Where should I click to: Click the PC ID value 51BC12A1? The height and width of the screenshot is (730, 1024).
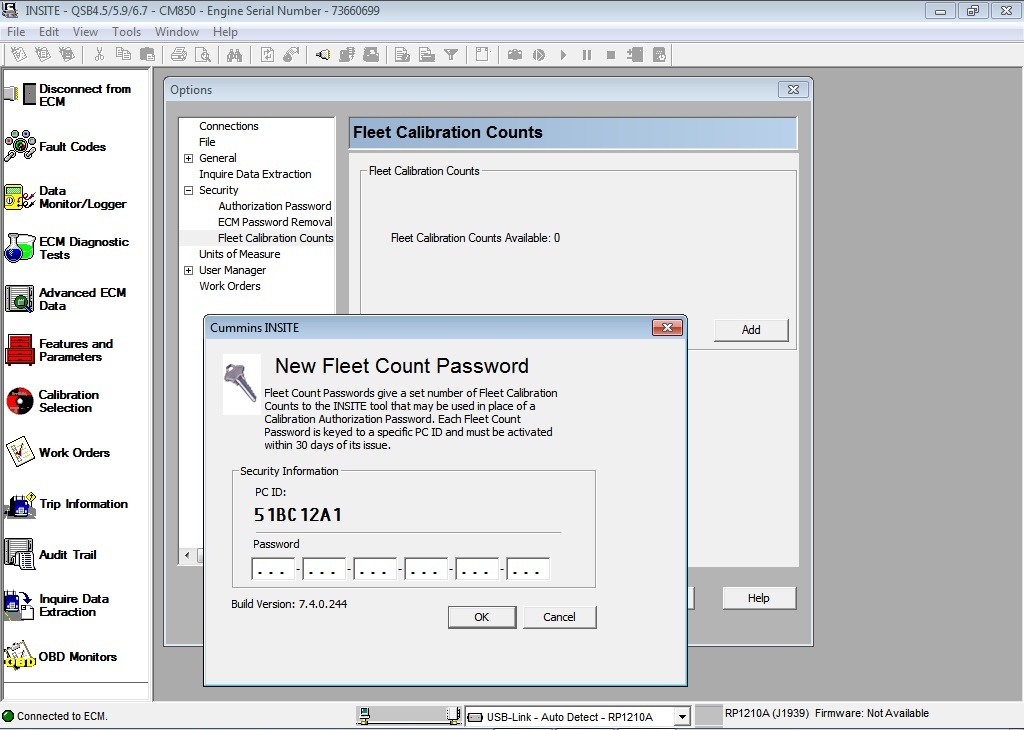298,515
